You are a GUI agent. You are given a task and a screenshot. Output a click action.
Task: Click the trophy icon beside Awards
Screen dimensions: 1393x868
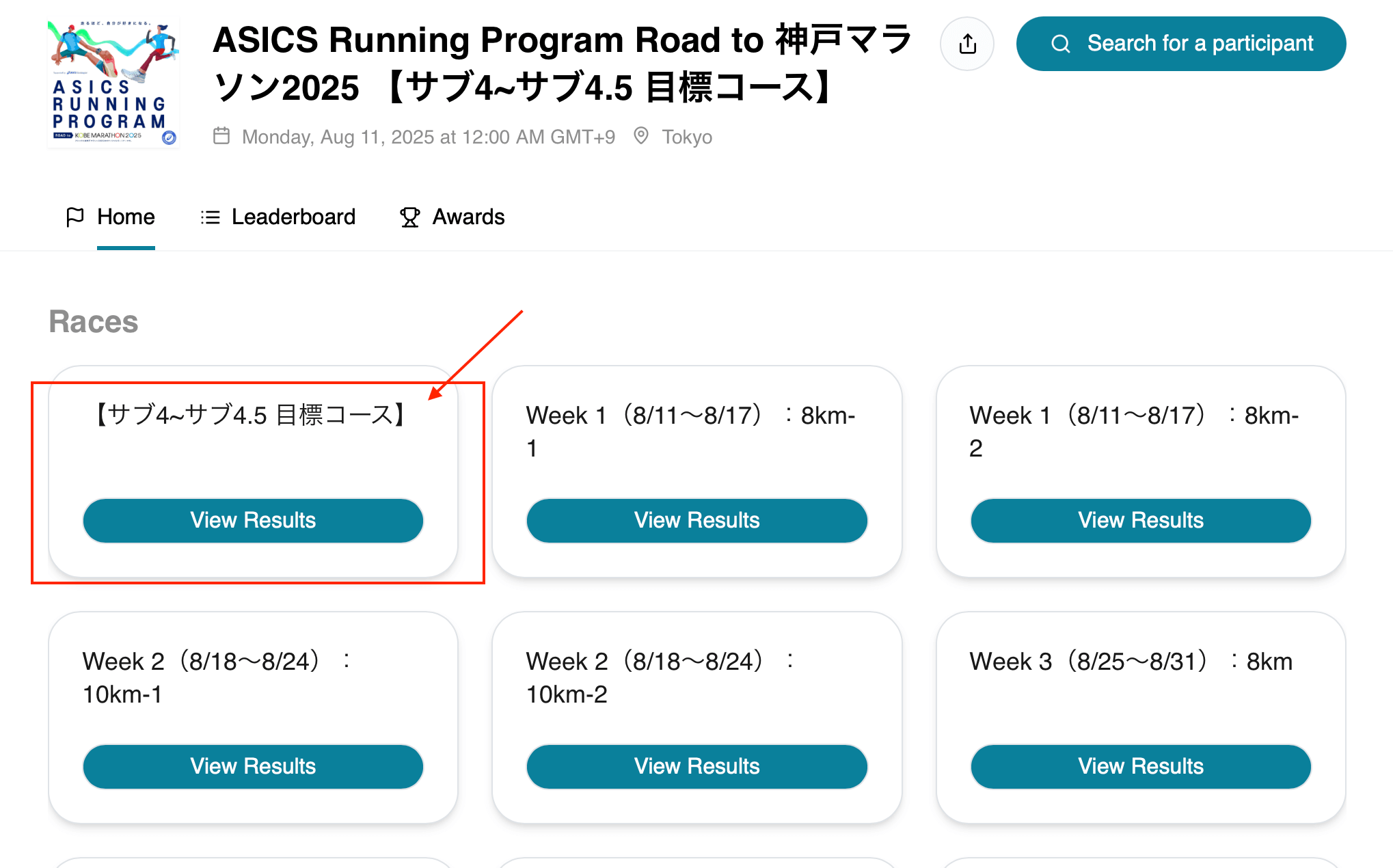[x=409, y=217]
